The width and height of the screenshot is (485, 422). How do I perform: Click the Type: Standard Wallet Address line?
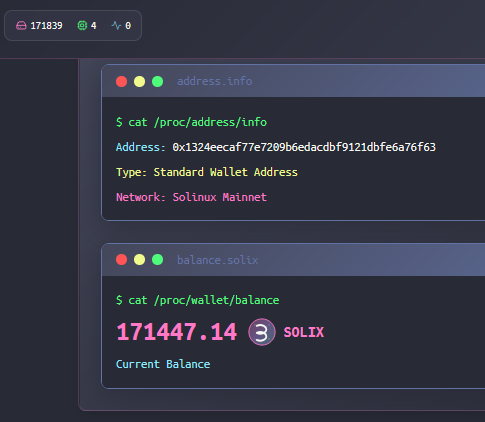pos(207,172)
